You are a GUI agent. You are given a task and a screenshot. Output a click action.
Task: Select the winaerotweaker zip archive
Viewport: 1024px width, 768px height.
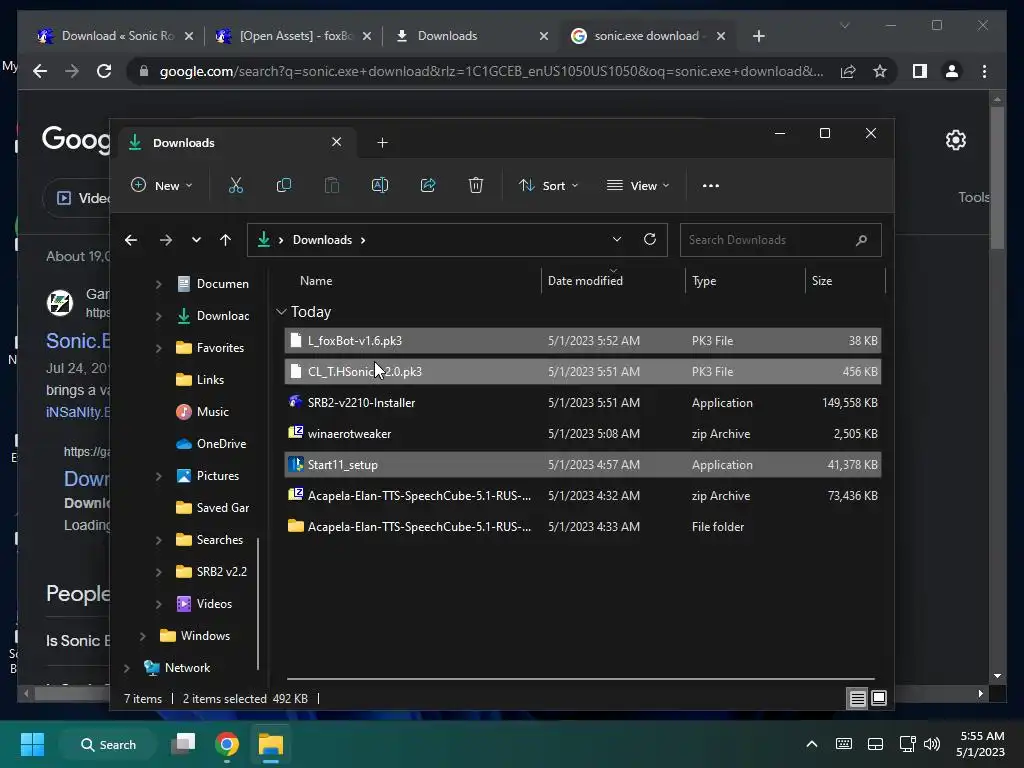pyautogui.click(x=583, y=434)
